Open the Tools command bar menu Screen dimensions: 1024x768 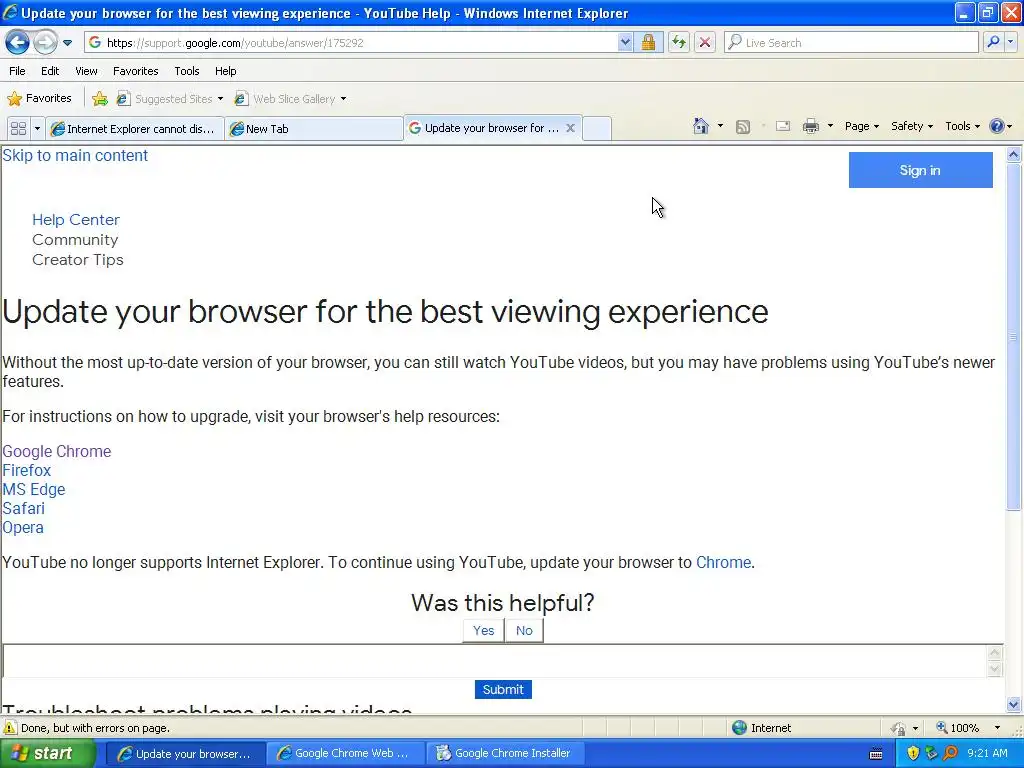(x=962, y=126)
